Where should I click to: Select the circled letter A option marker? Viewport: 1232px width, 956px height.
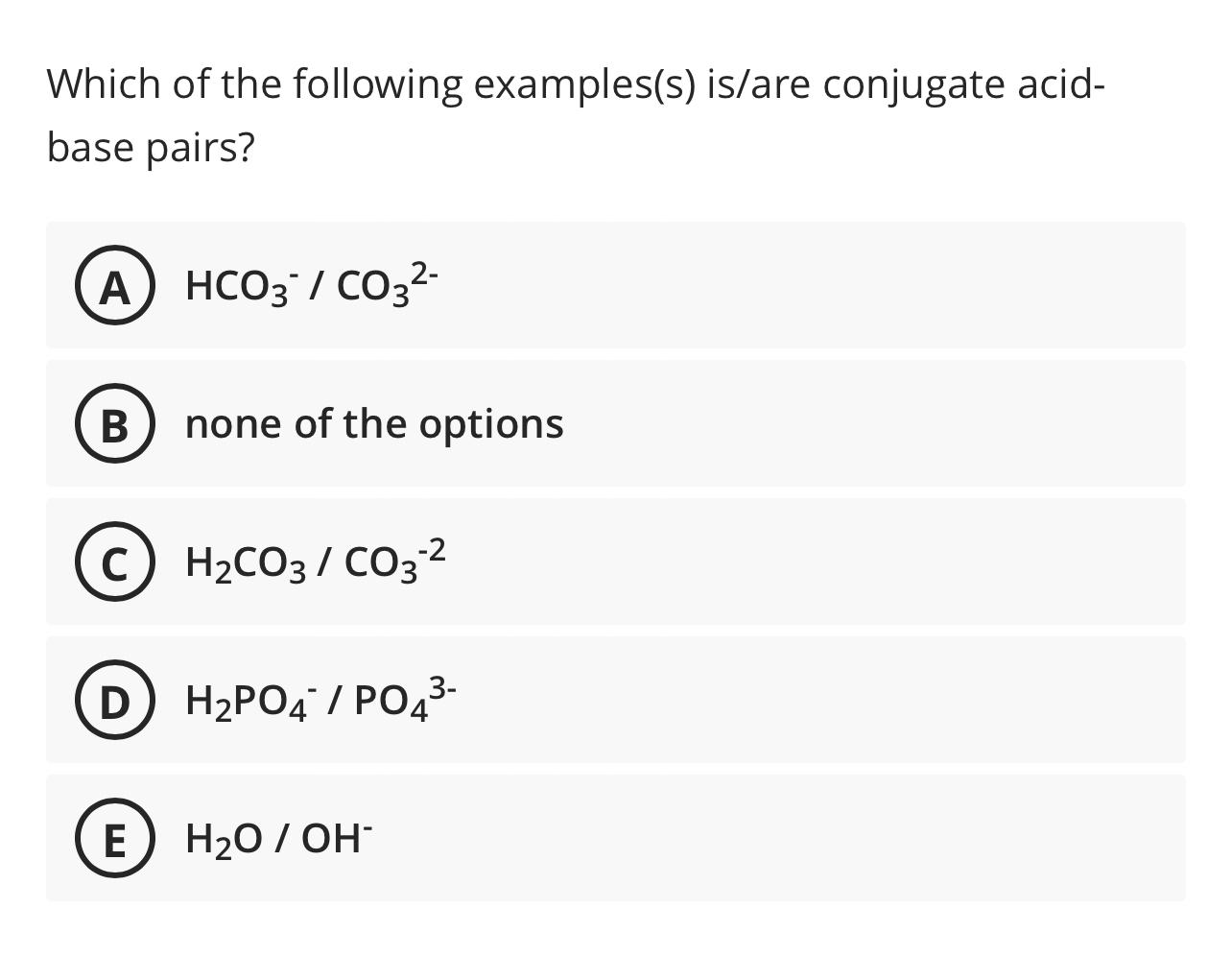[114, 285]
